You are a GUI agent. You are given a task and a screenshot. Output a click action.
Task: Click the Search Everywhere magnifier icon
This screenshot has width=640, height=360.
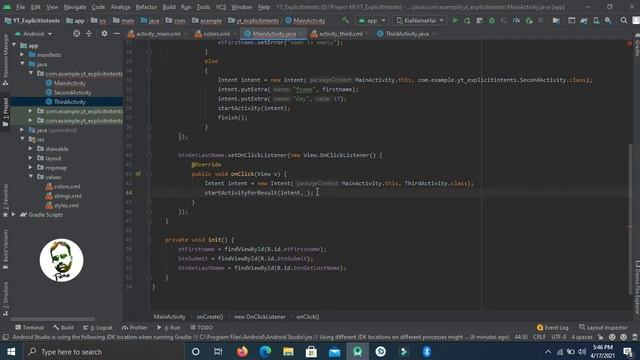point(624,20)
